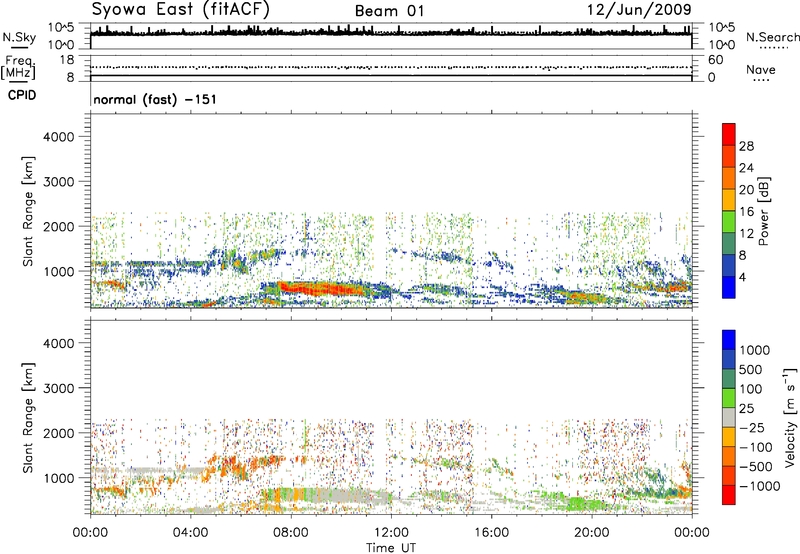Click the '28' tick on Power colorbar
This screenshot has height=554, width=800.
(x=746, y=146)
